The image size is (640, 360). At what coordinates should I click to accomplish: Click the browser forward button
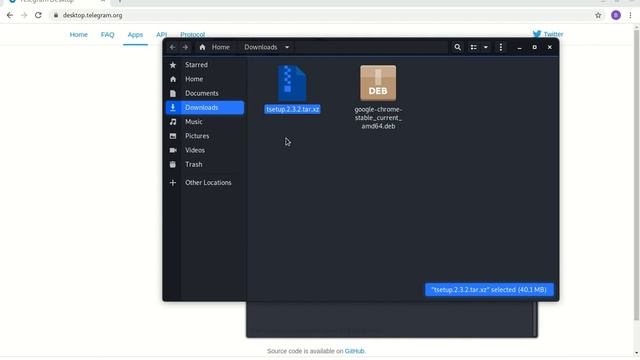pyautogui.click(x=24, y=15)
